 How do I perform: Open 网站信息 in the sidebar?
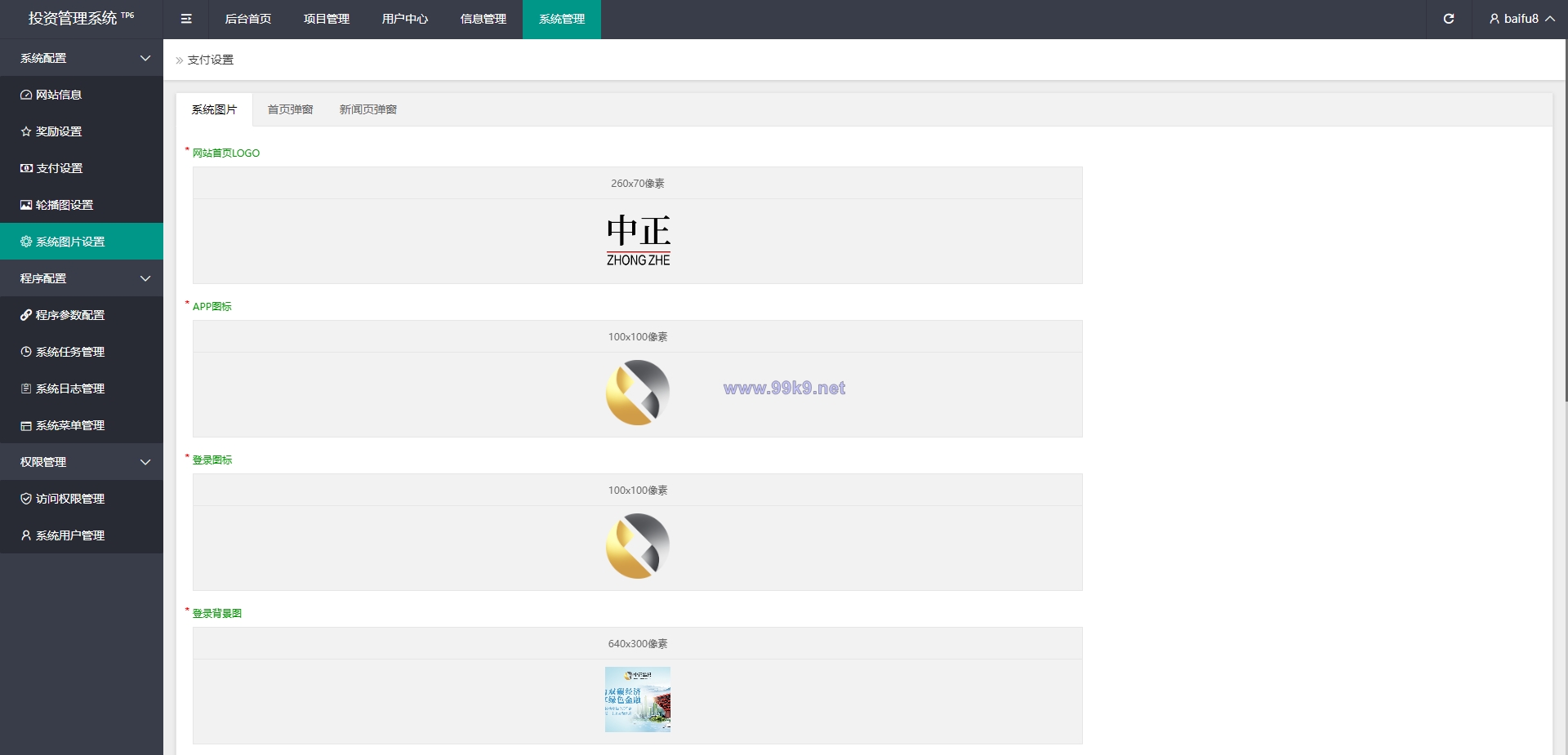tap(82, 95)
